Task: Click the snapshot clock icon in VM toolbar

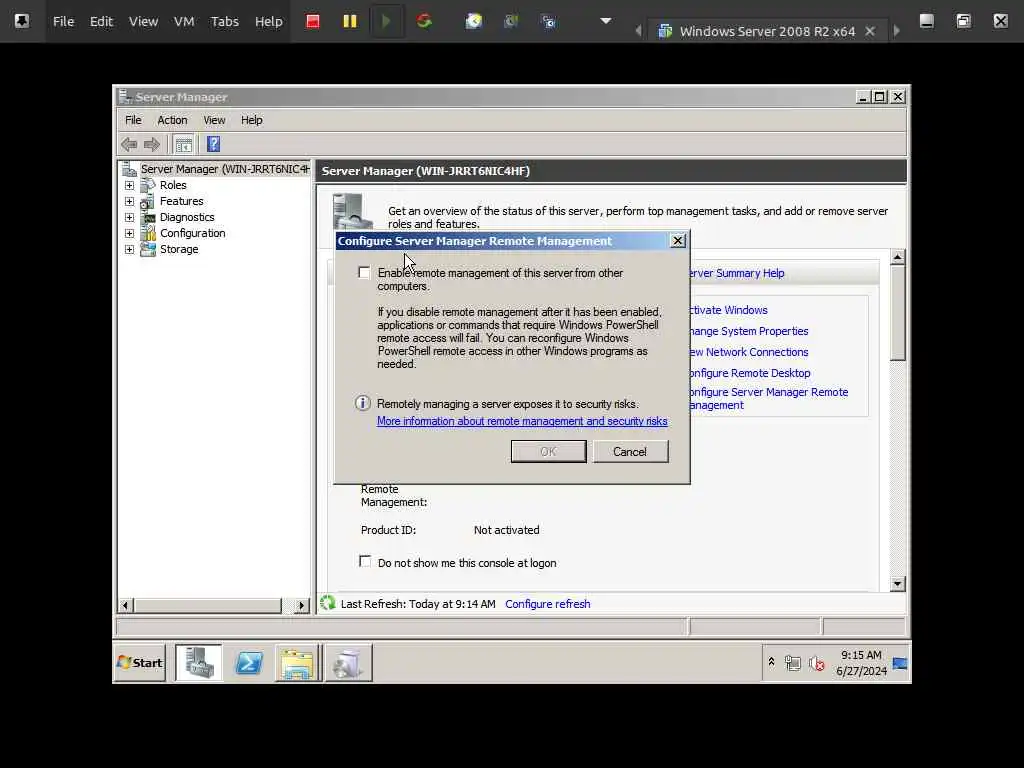Action: [x=473, y=22]
